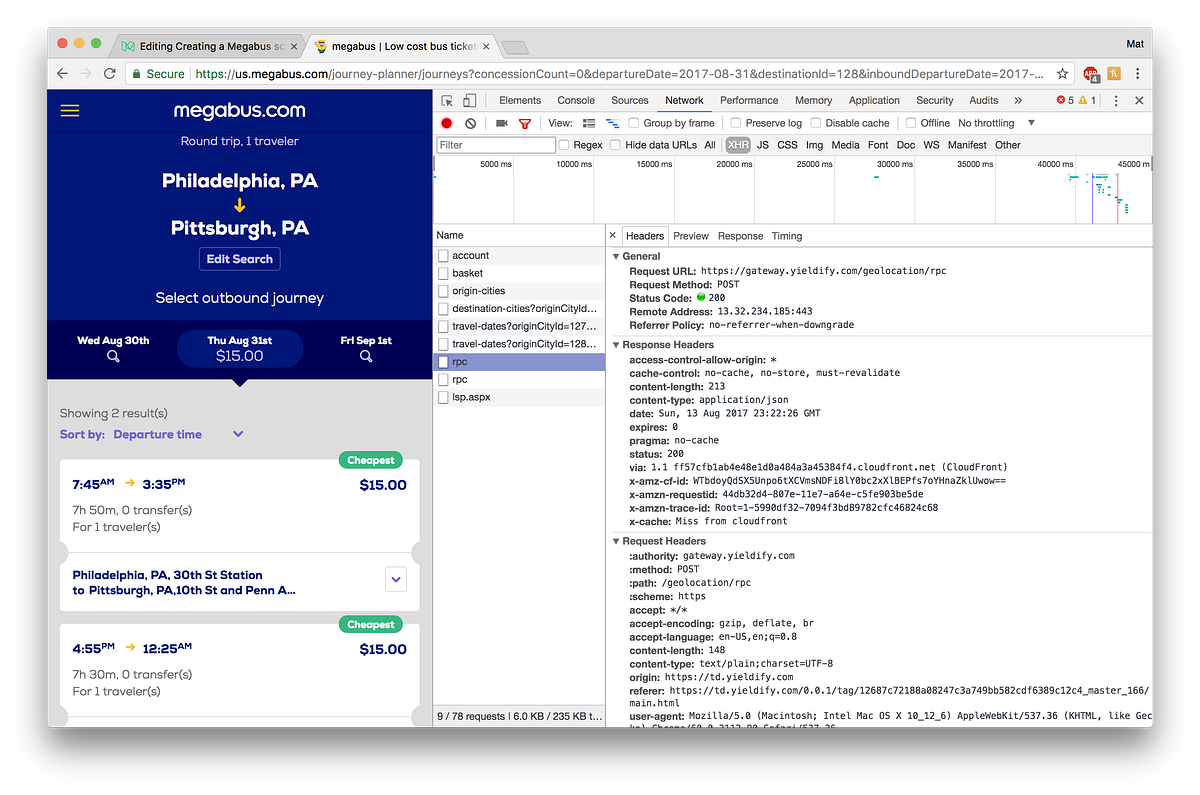Switch network requests to large rows view
This screenshot has height=795, width=1200.
pos(587,122)
